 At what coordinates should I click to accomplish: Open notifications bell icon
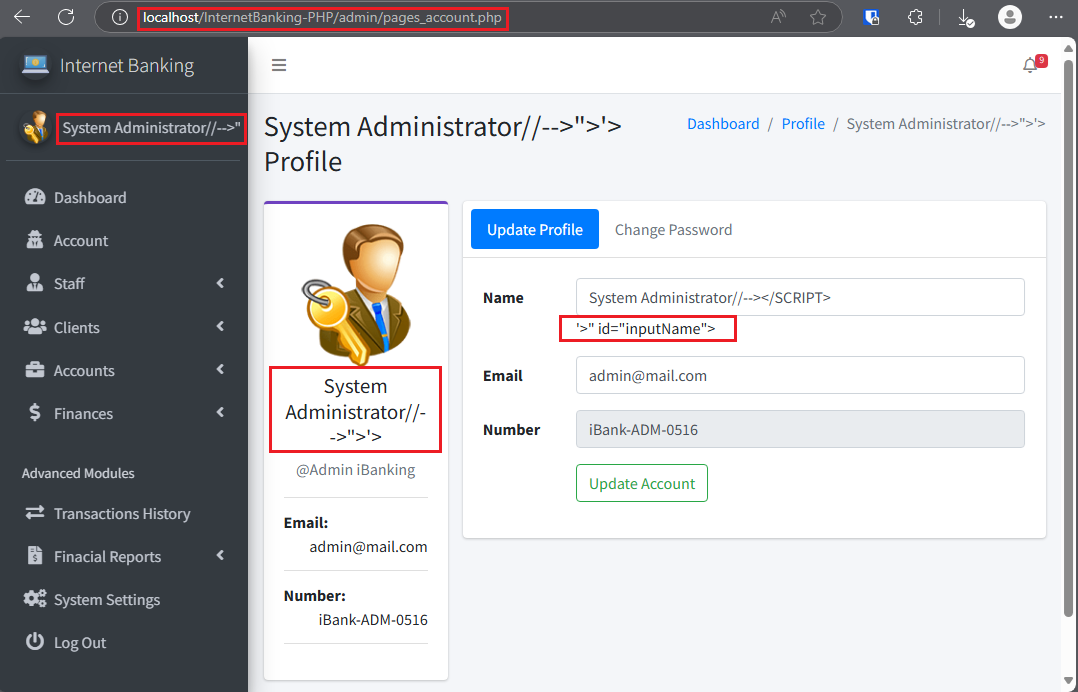(1030, 65)
